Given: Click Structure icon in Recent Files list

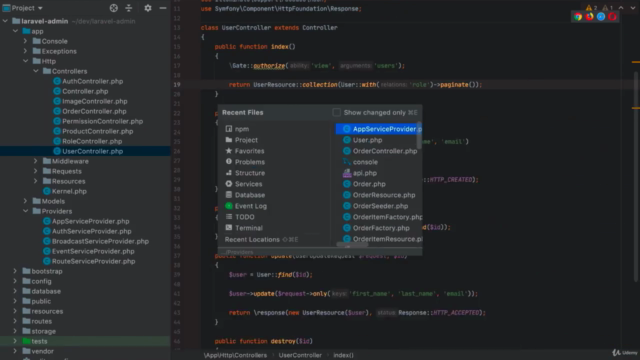Looking at the screenshot, I should [x=229, y=173].
